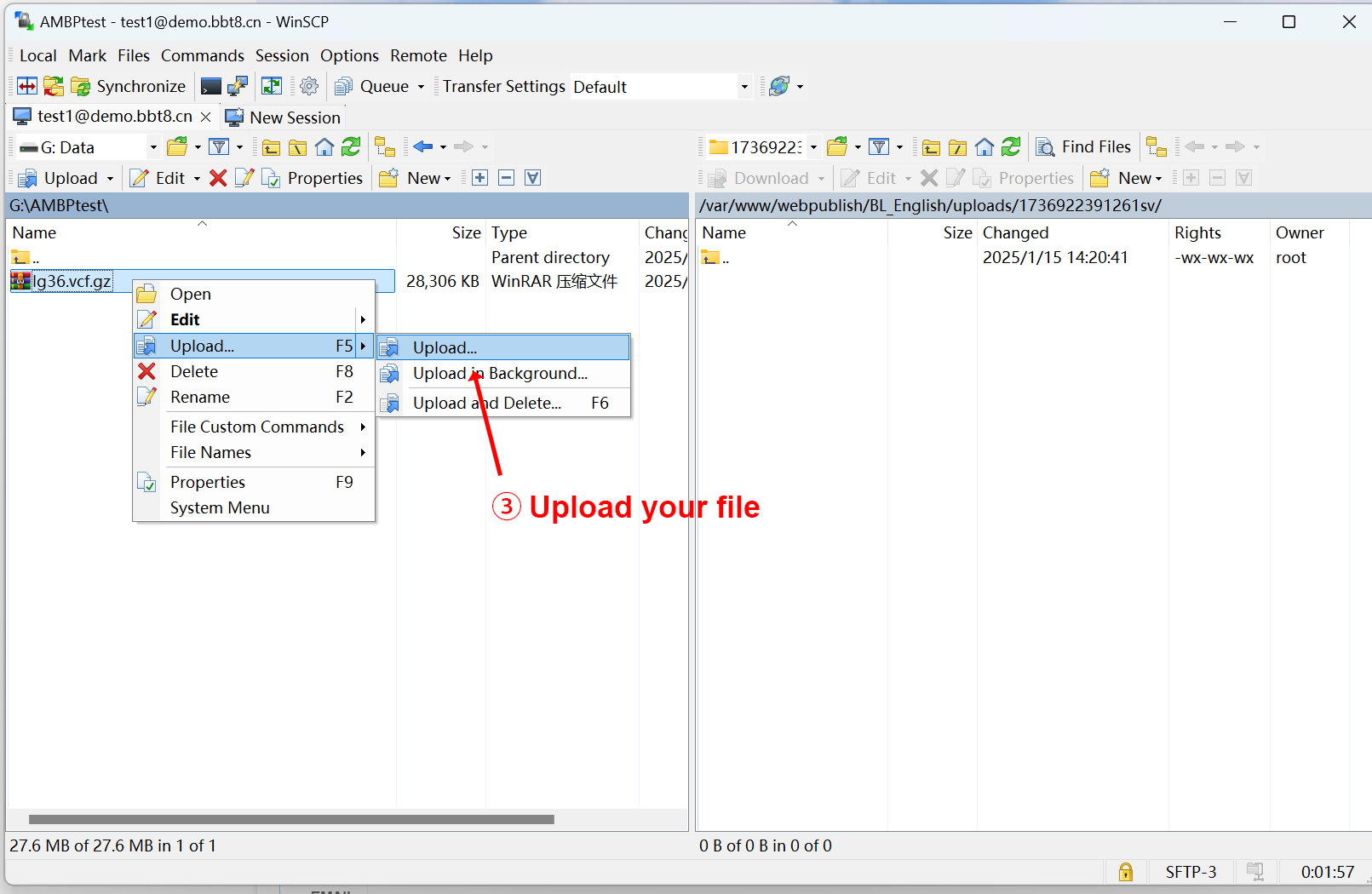Refresh the local panel
The image size is (1372, 894).
click(351, 147)
